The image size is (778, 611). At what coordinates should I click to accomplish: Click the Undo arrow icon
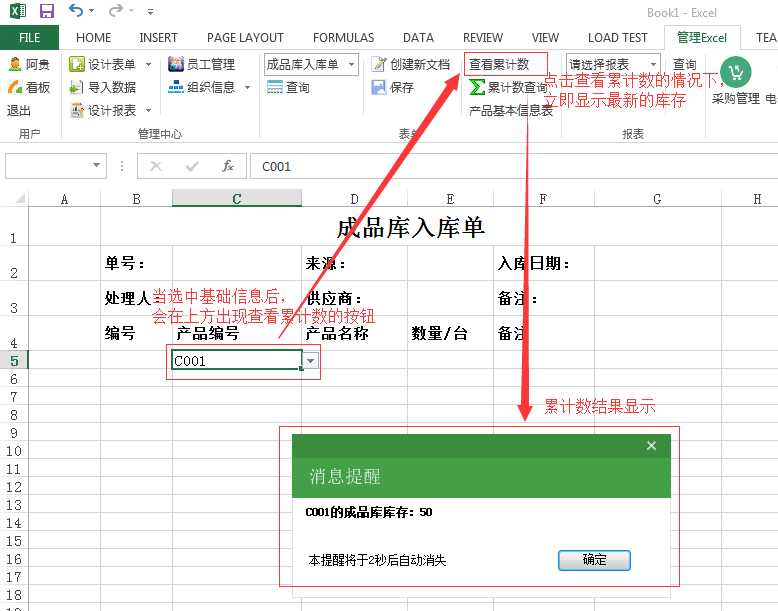(x=75, y=10)
